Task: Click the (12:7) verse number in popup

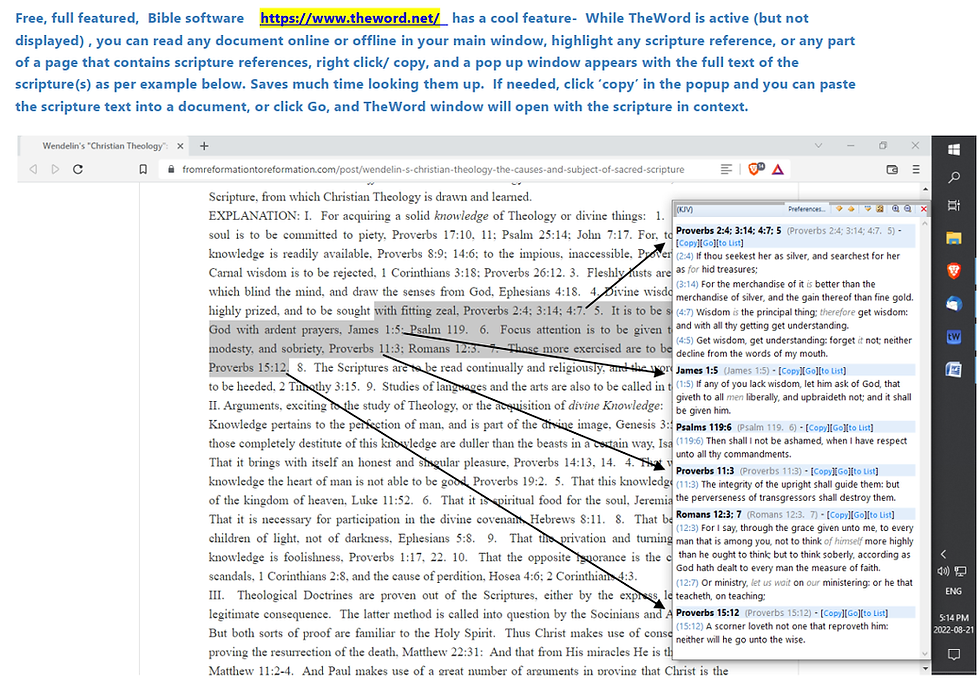Action: 687,582
